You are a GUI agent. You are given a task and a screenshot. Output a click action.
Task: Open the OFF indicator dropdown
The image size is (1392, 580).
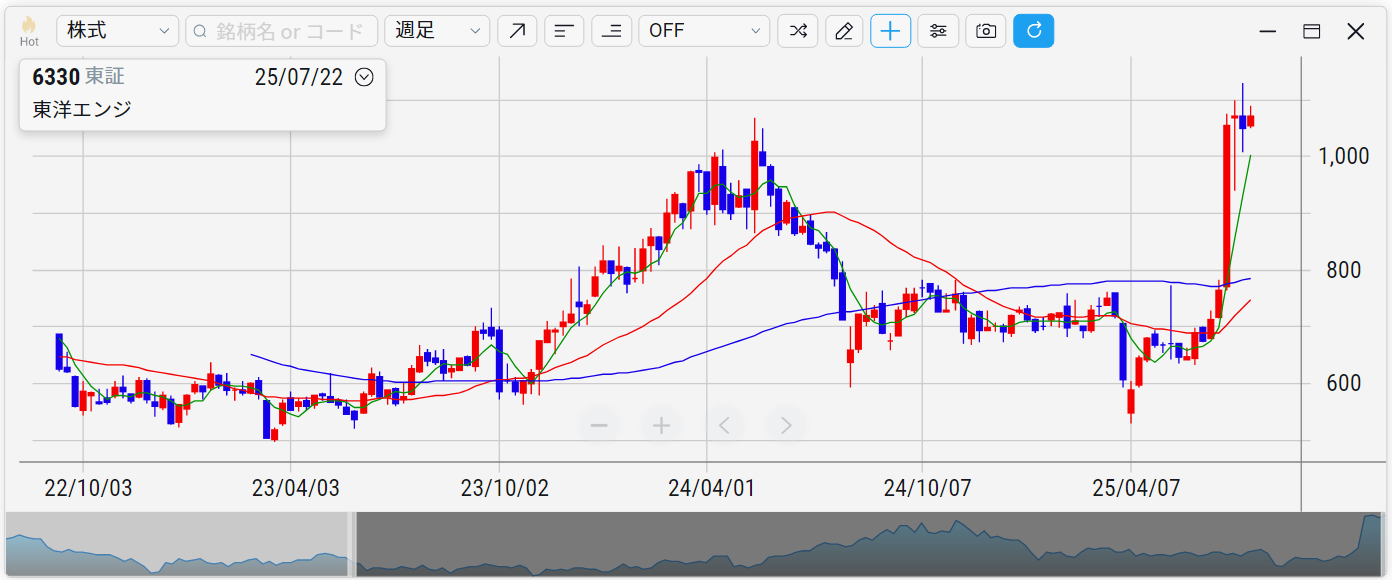704,31
